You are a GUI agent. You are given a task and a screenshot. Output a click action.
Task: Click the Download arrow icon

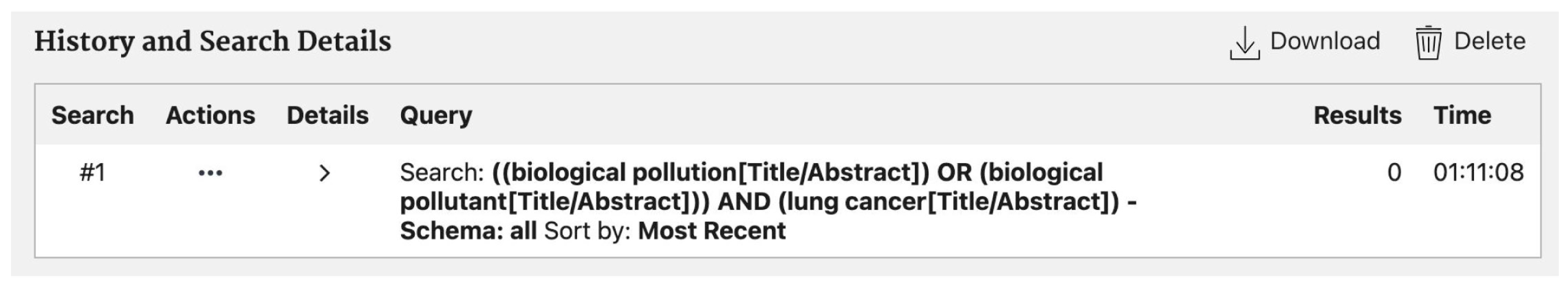tap(1244, 43)
